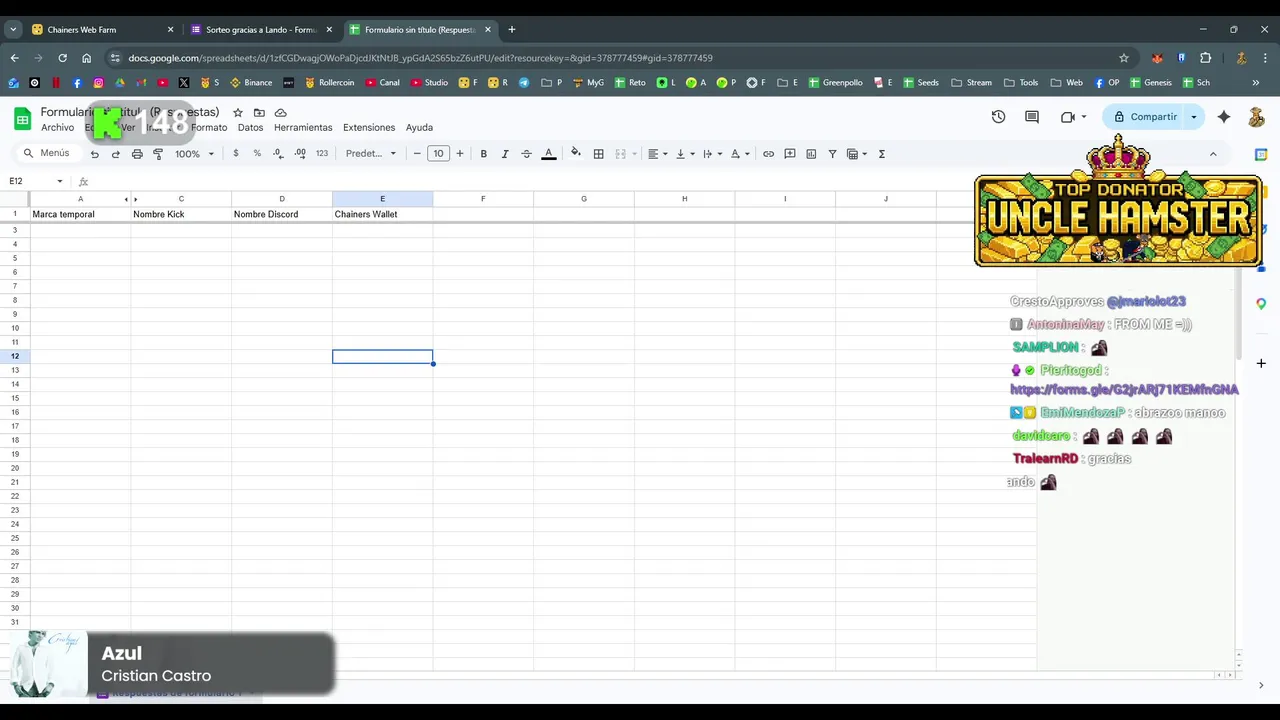Open the font family dropdown Predet...
The image size is (1280, 720).
(x=371, y=154)
